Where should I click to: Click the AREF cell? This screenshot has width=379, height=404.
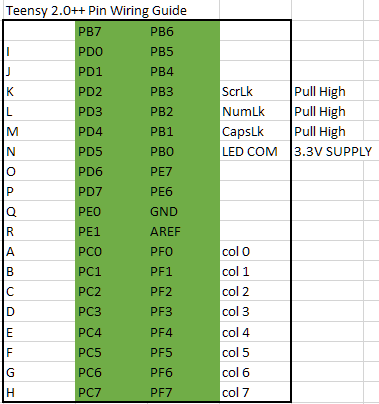pos(183,231)
